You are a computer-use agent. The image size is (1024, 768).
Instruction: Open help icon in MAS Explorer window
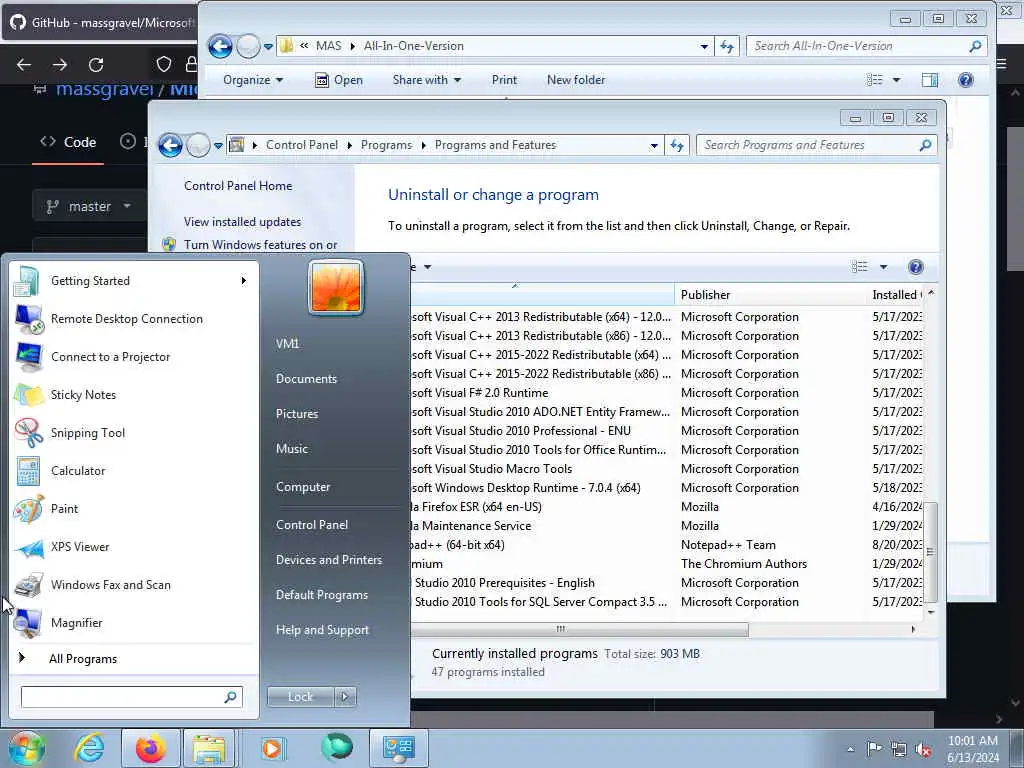965,80
